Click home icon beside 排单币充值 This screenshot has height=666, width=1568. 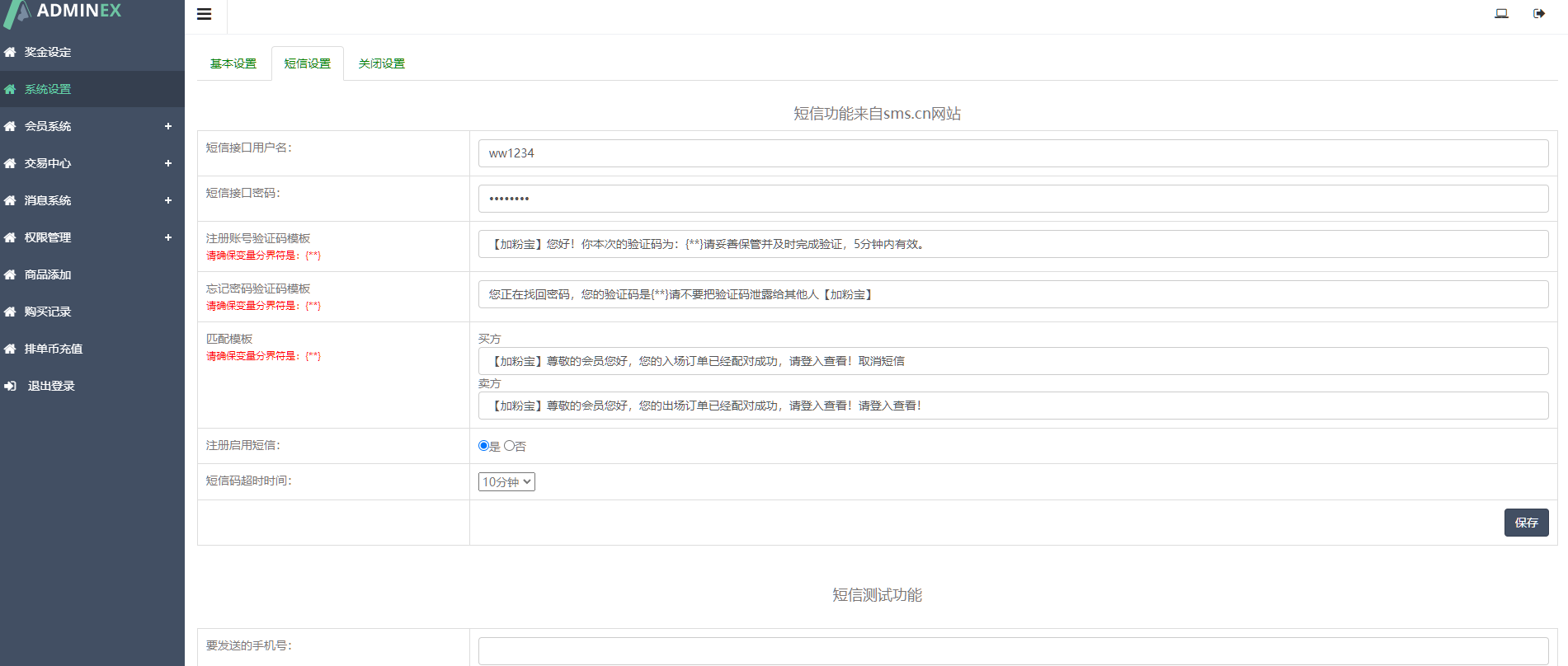coord(10,349)
